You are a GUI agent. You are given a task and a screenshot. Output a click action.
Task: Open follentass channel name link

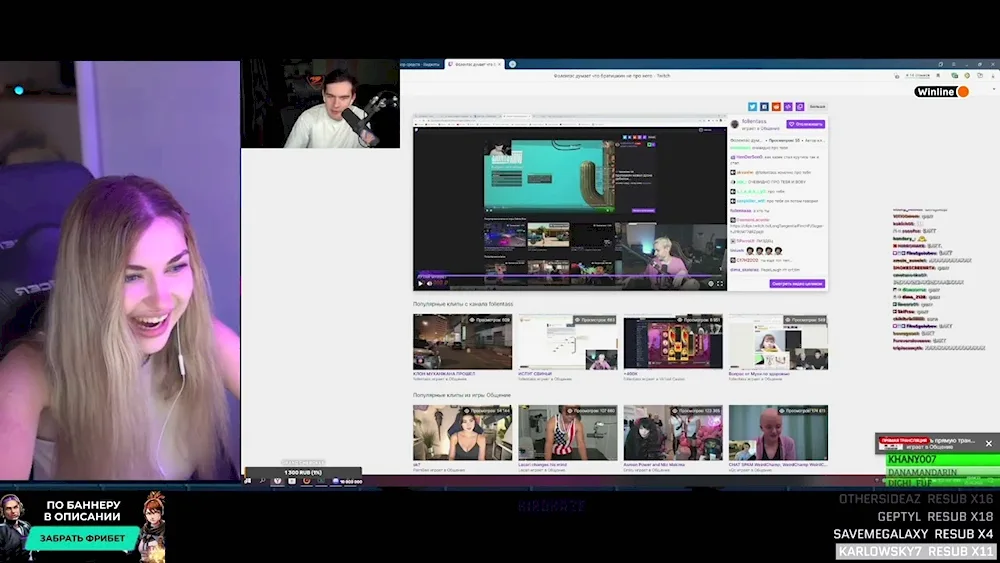754,121
